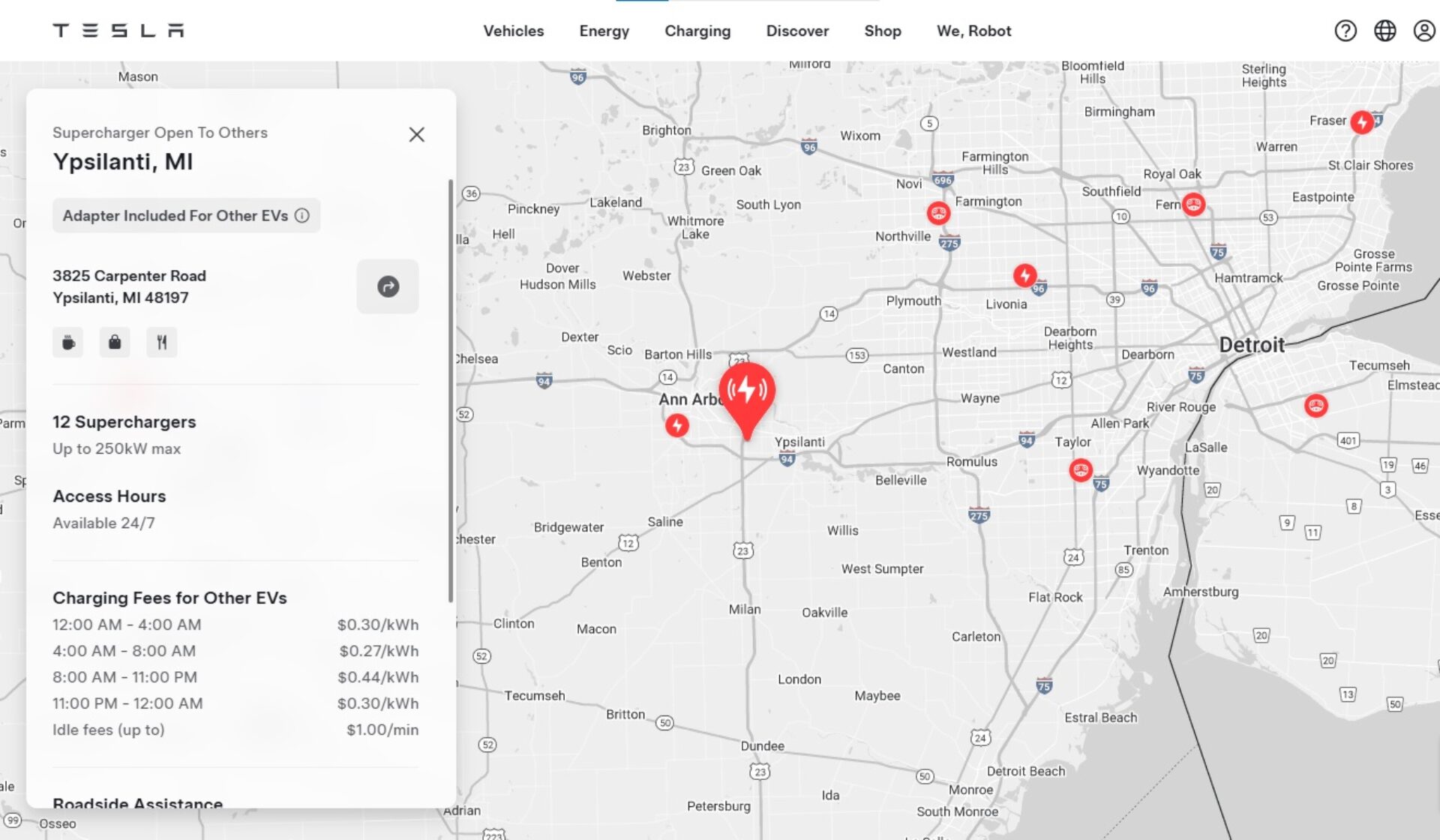Open the Vehicles menu
The height and width of the screenshot is (840, 1440).
514,31
